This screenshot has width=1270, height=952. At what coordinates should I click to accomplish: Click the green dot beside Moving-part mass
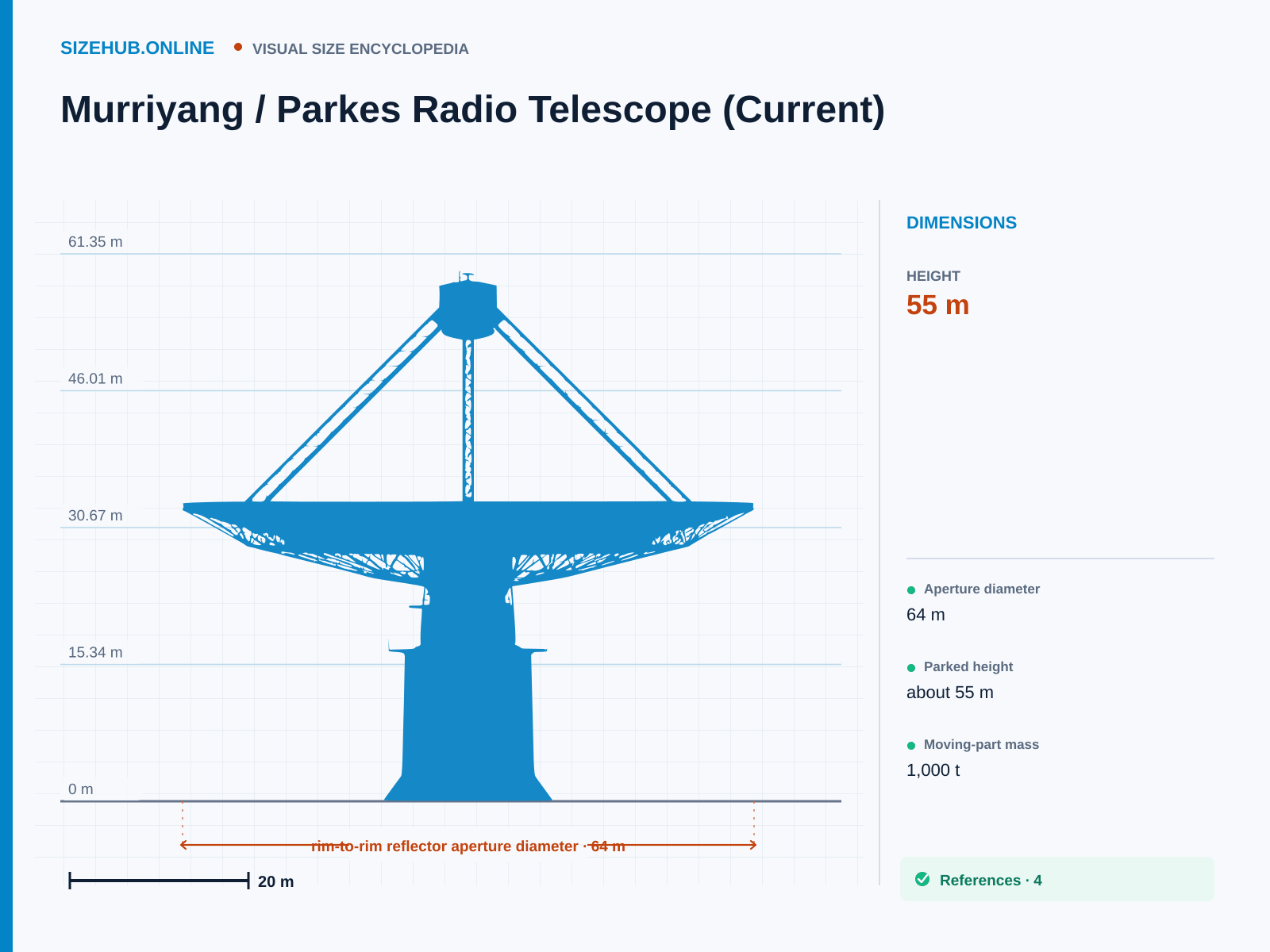tap(911, 745)
